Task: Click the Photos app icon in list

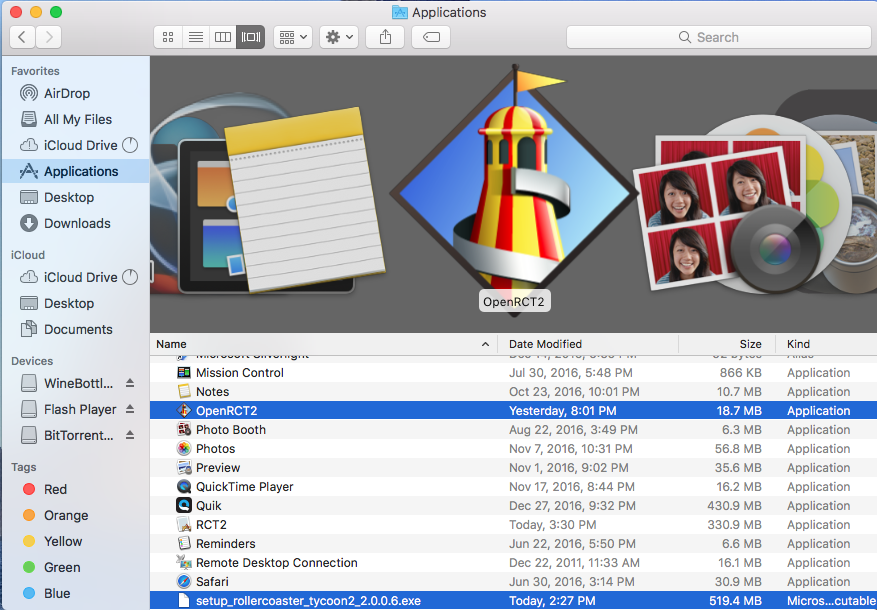Action: (x=183, y=448)
